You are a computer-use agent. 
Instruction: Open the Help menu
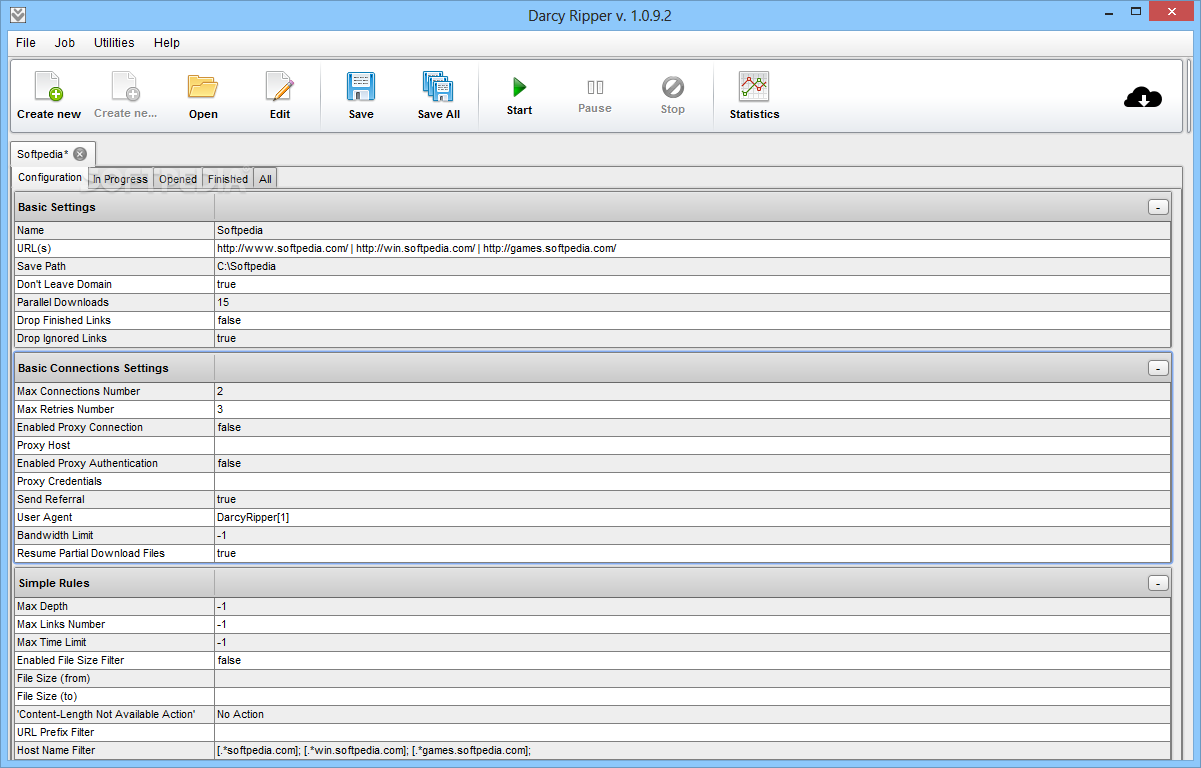pos(167,43)
